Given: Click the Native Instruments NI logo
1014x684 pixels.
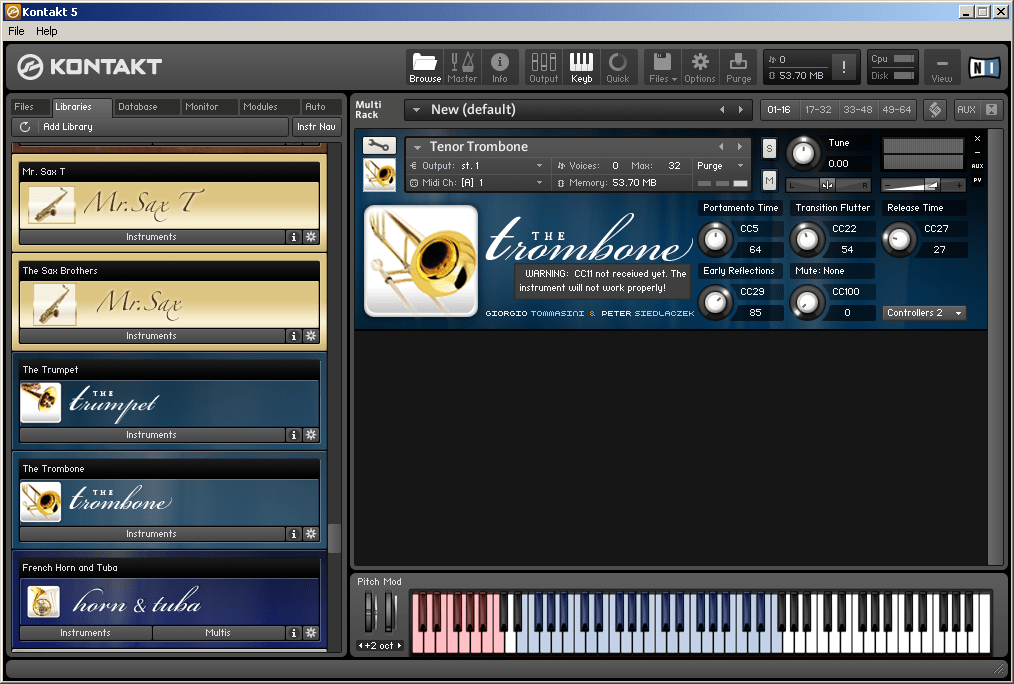Looking at the screenshot, I should [x=984, y=67].
